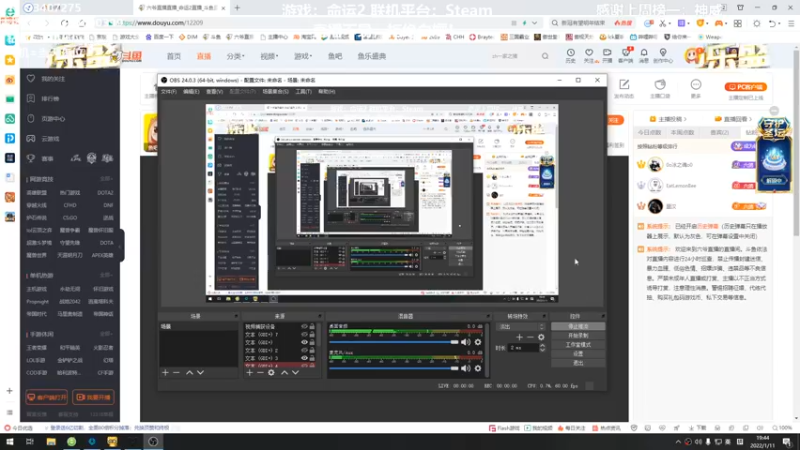800x450 pixels.
Task: Toggle visibility of 文本 (GDI+) 2 source
Action: [x=304, y=351]
